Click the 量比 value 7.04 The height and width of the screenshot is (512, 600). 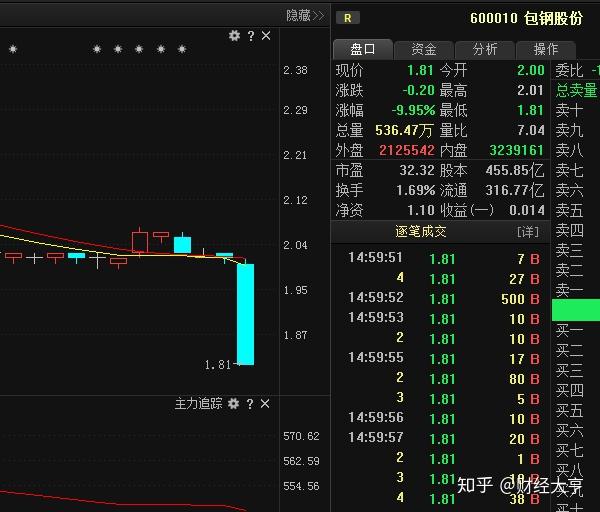point(531,130)
